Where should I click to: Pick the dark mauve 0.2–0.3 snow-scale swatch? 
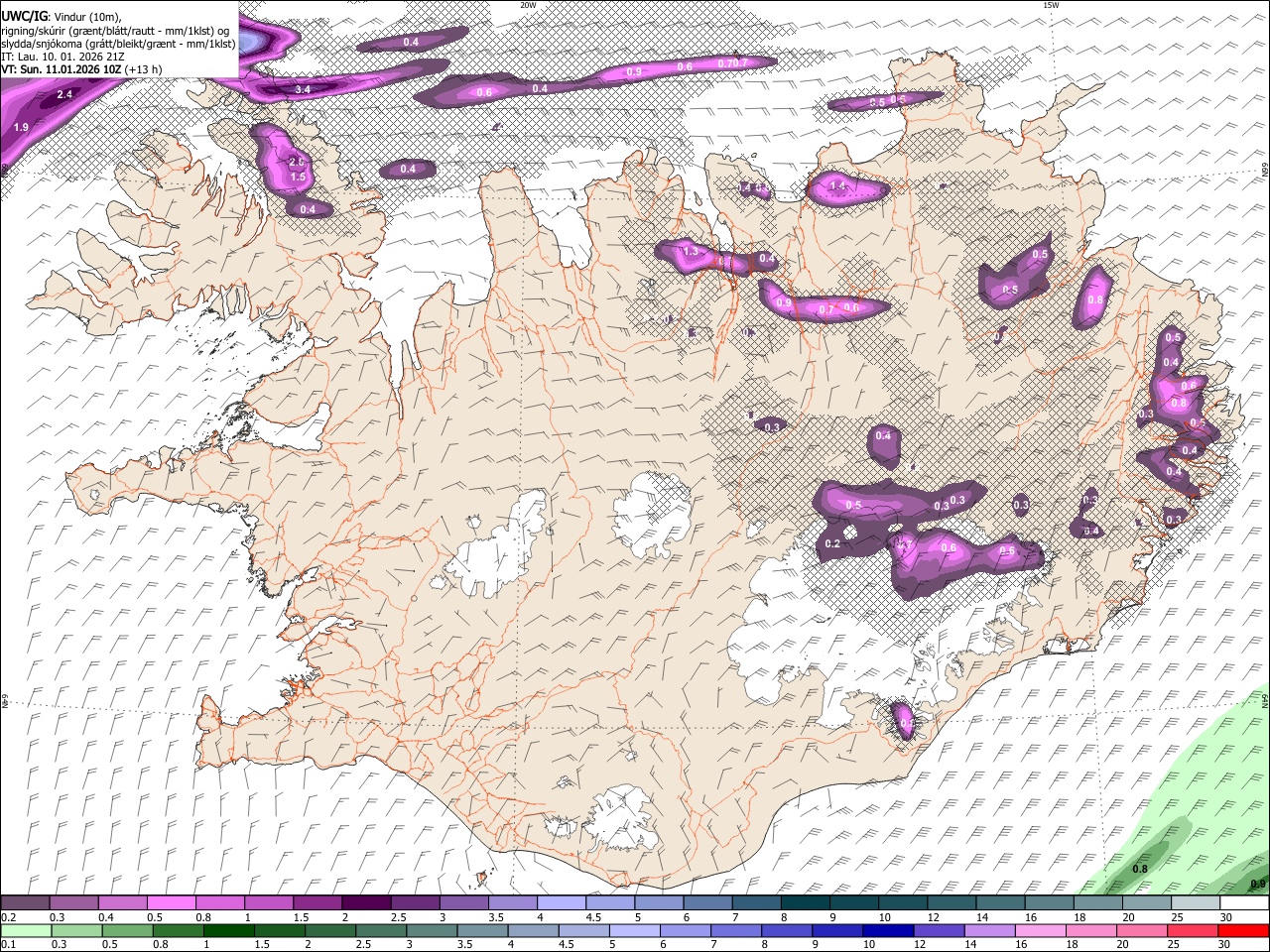click(x=25, y=902)
